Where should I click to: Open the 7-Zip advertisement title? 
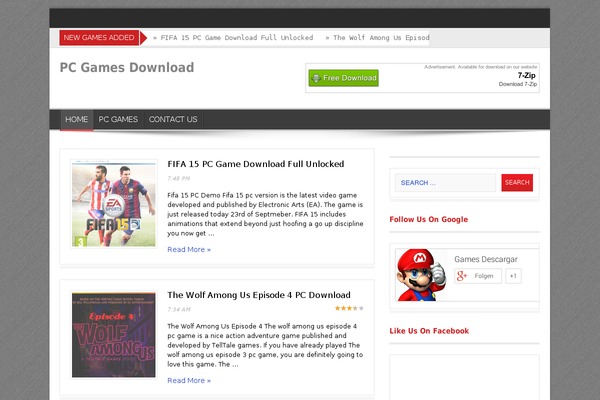(x=527, y=75)
